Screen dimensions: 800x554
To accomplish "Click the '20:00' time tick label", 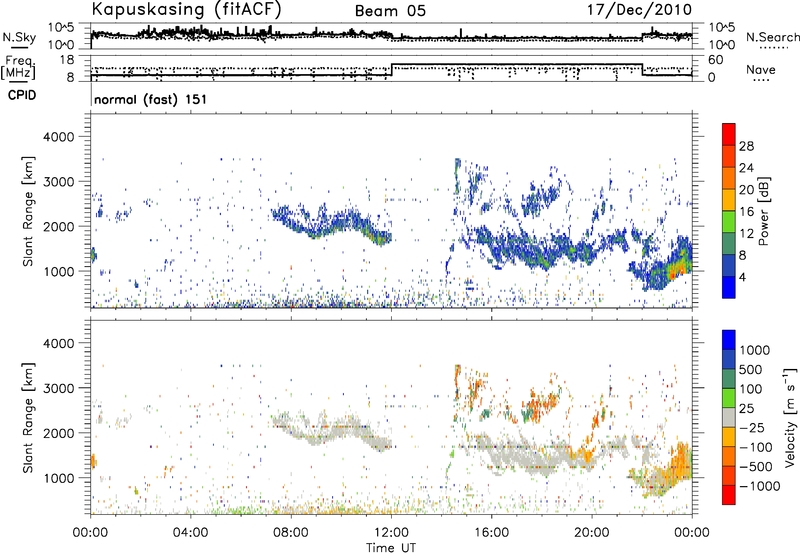I will pos(591,533).
